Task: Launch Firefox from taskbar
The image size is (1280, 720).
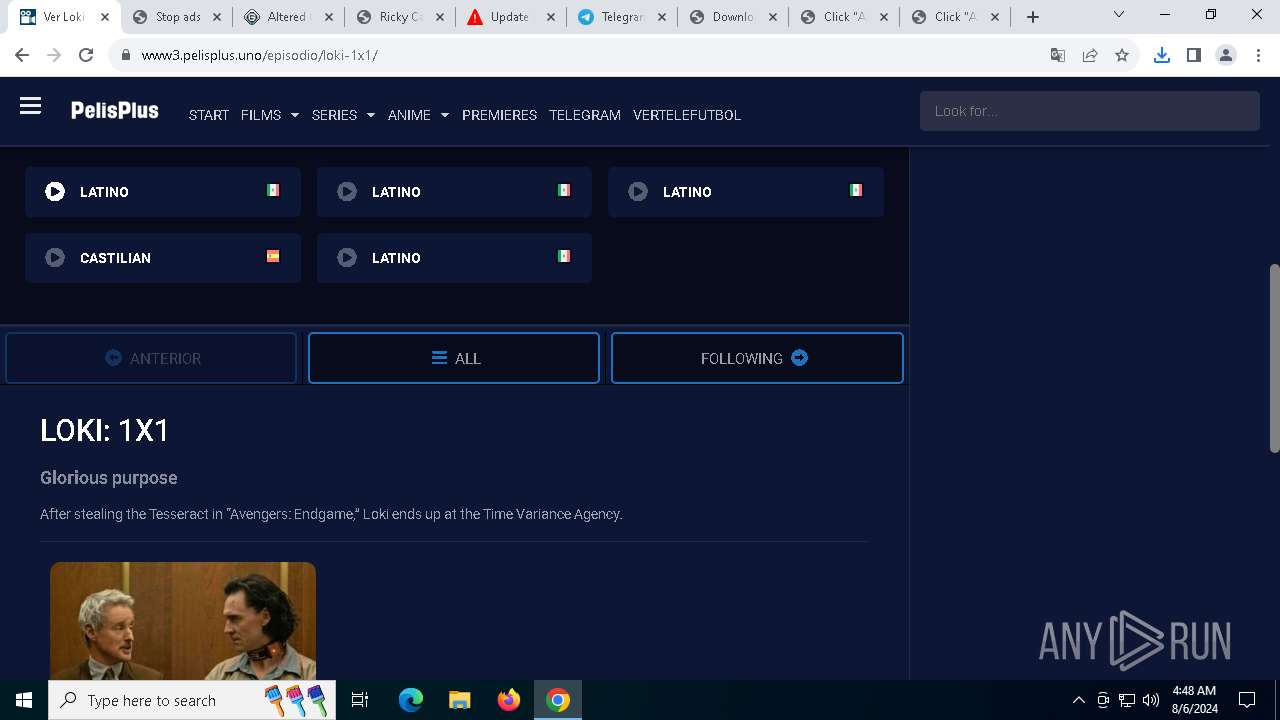Action: (509, 700)
